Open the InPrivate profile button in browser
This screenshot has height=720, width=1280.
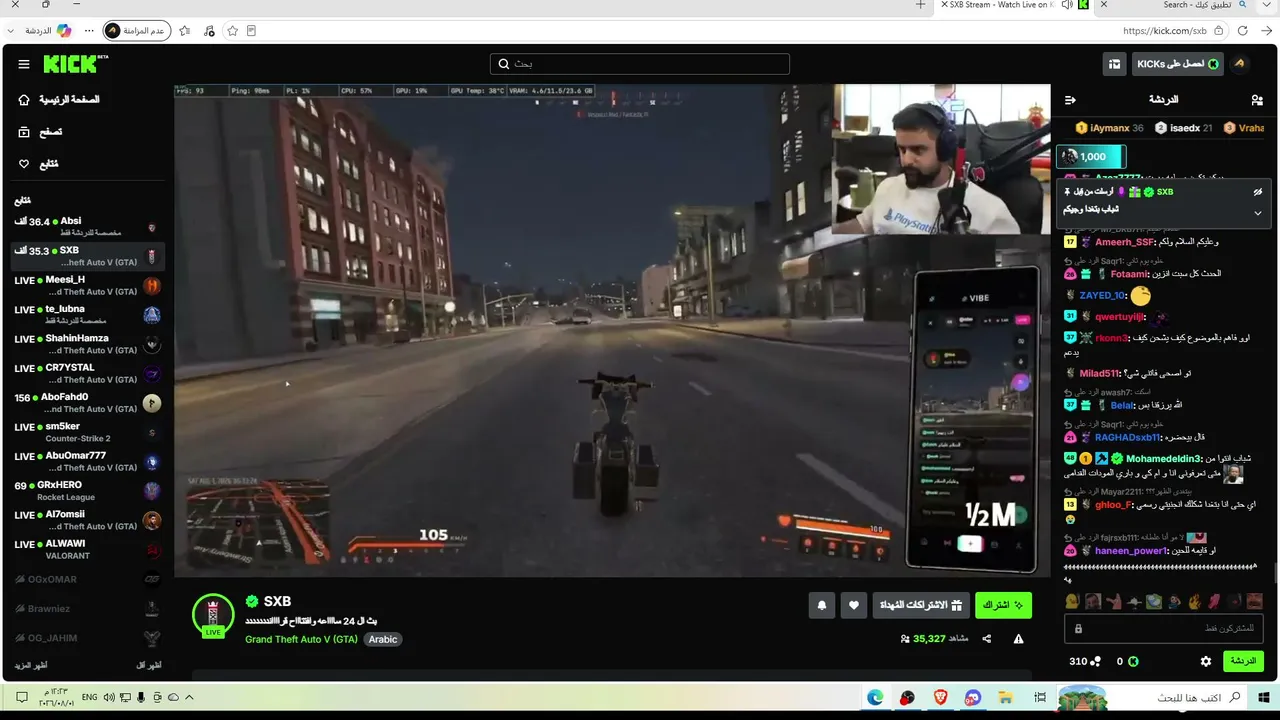tap(138, 31)
